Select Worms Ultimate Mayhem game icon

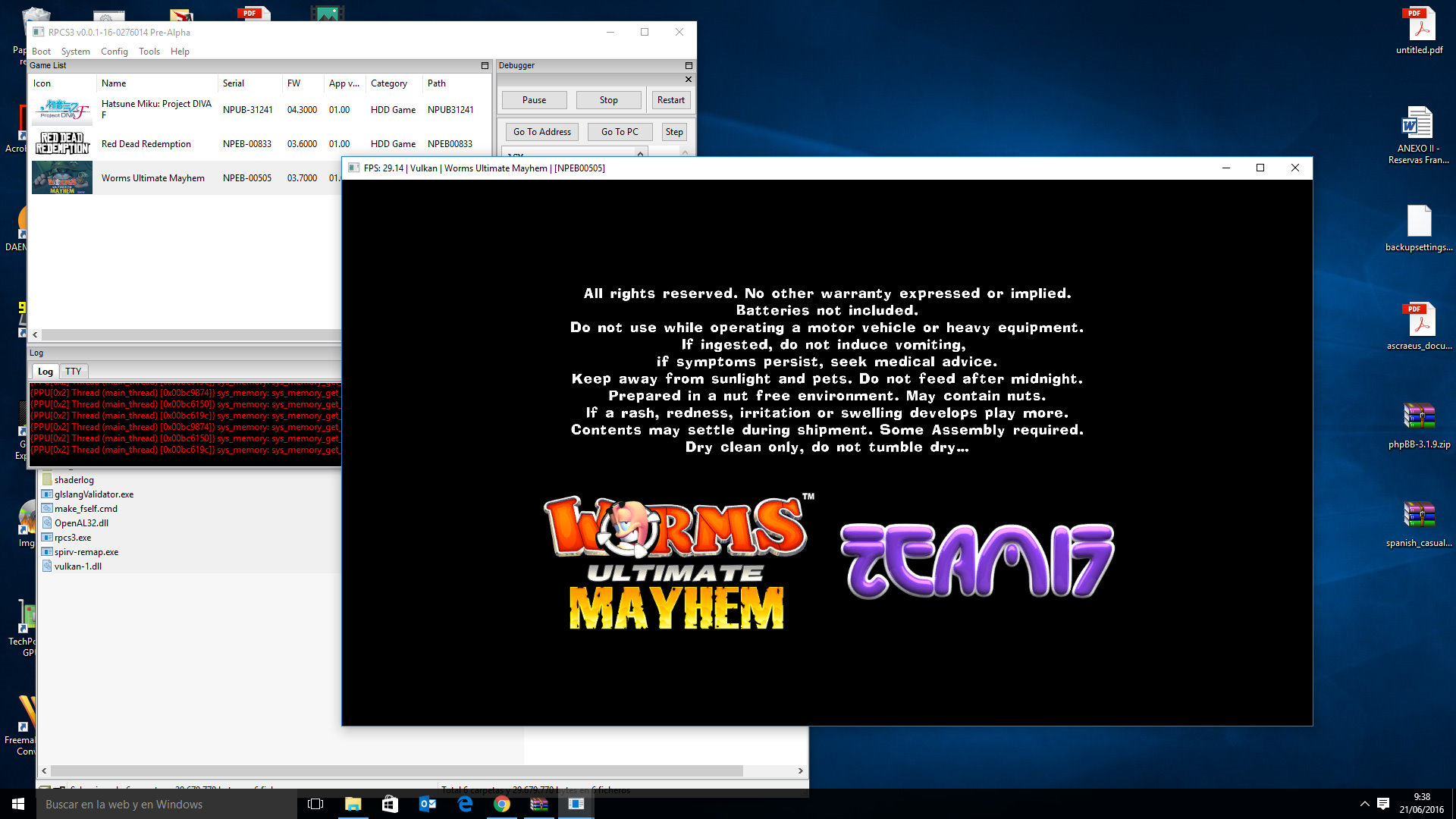click(62, 178)
